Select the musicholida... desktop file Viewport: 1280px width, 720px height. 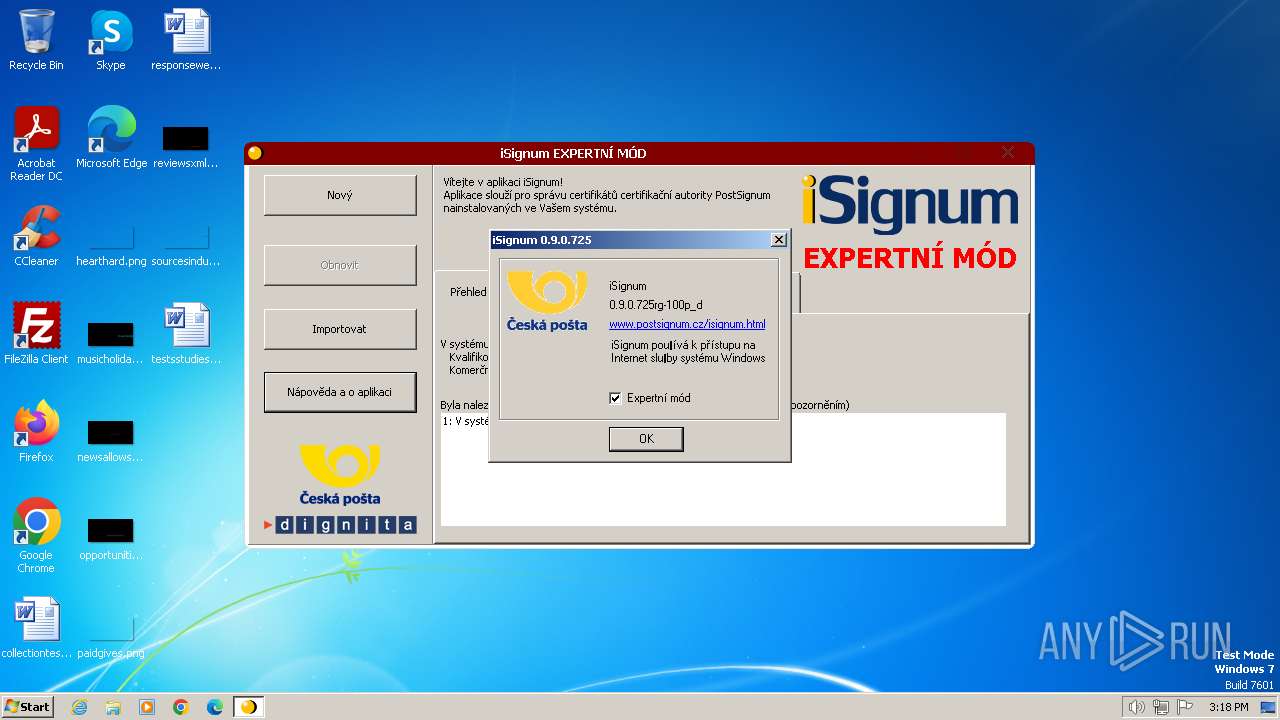111,342
